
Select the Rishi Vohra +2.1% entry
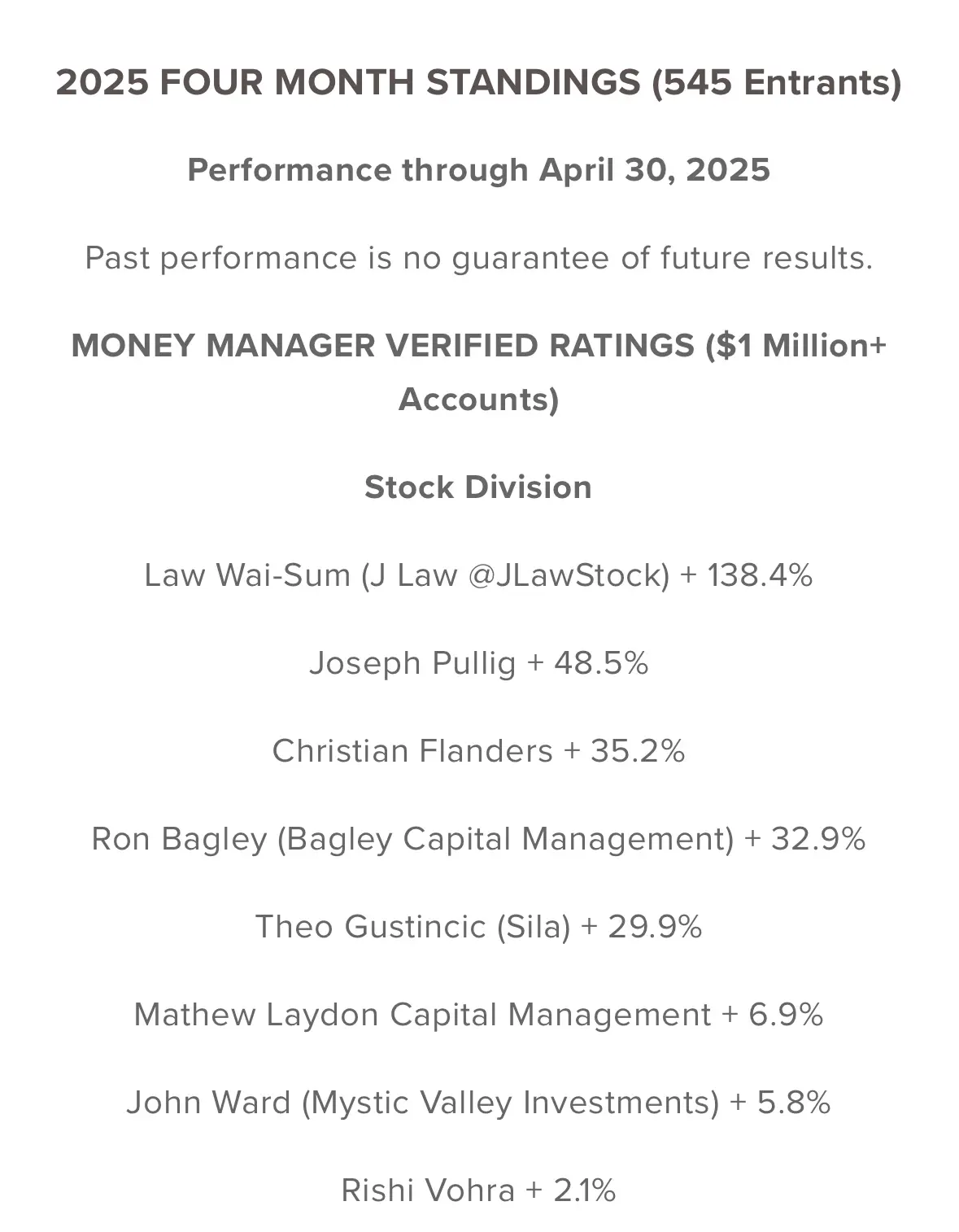[x=478, y=1190]
